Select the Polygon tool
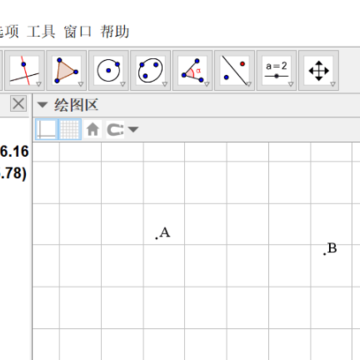 [67, 70]
